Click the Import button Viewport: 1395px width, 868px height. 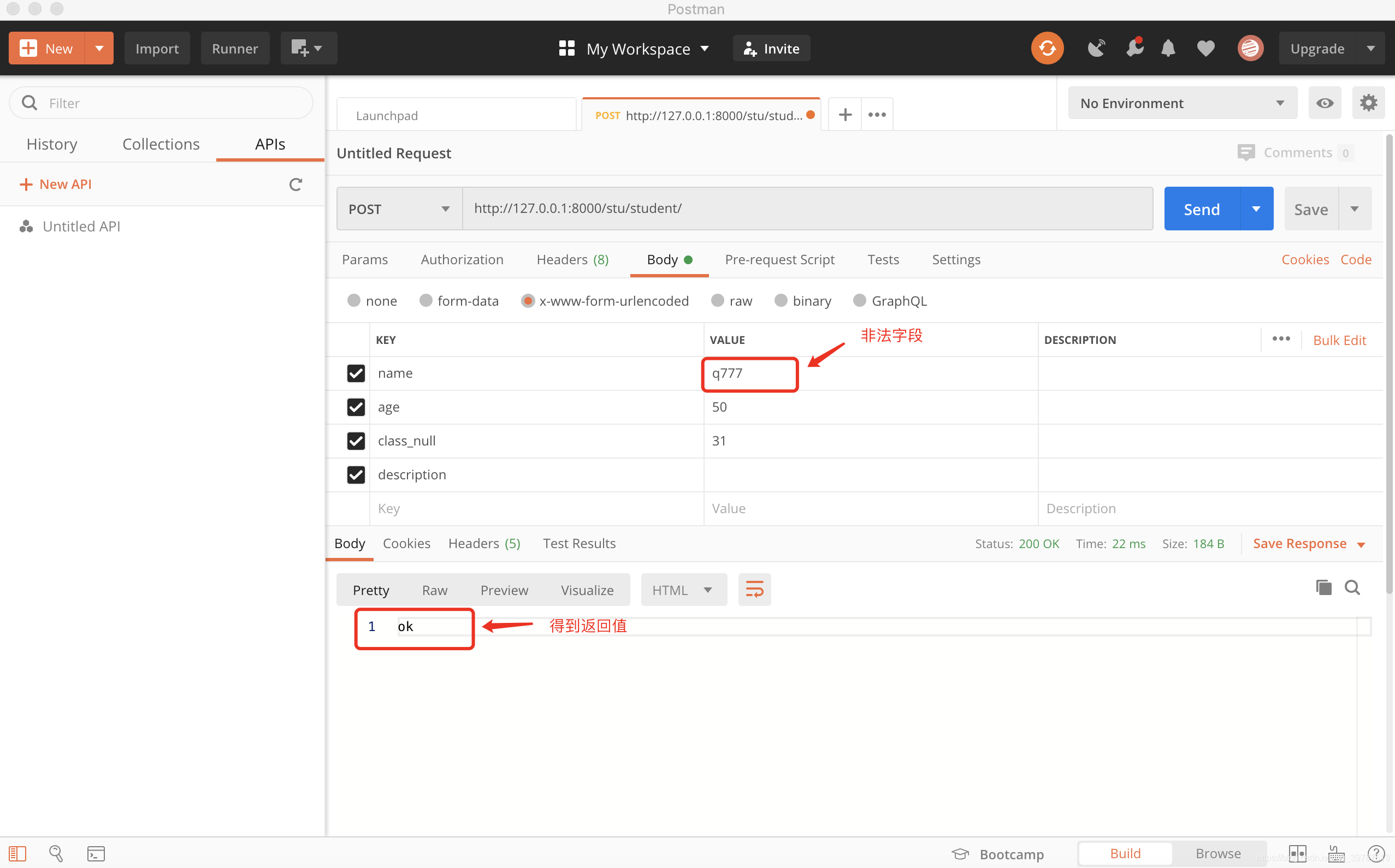point(157,48)
